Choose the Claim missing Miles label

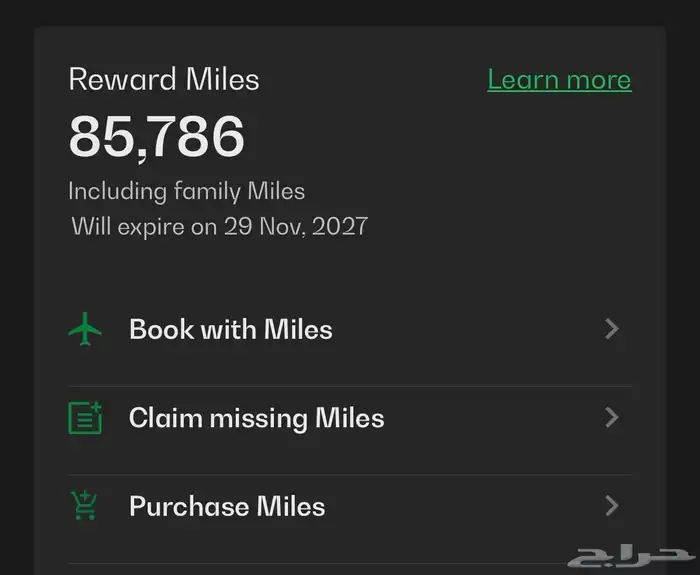(x=256, y=418)
